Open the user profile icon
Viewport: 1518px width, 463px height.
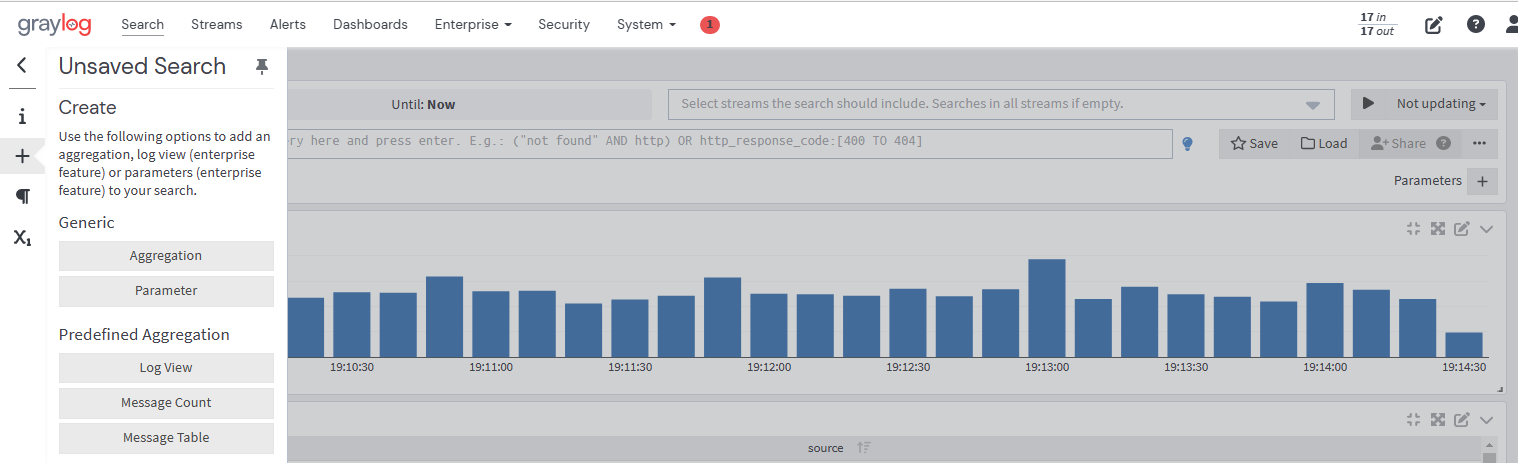1512,24
